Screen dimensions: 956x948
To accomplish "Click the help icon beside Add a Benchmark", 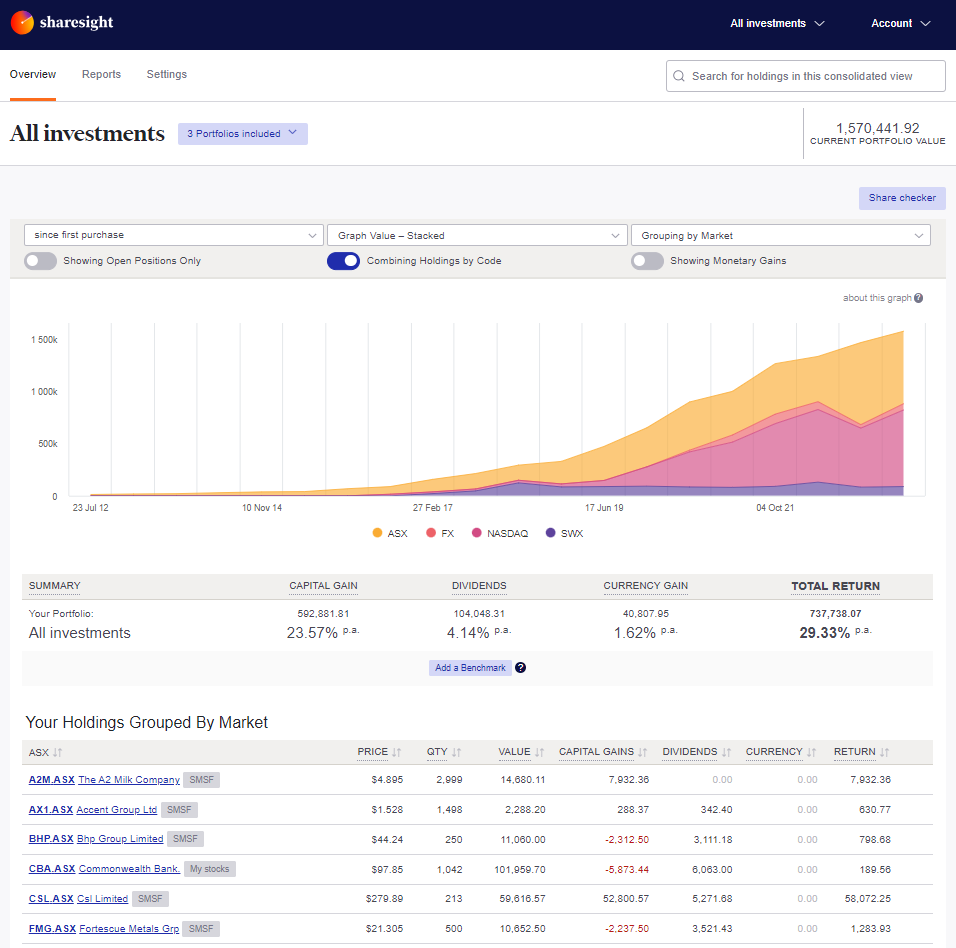I will tap(520, 667).
